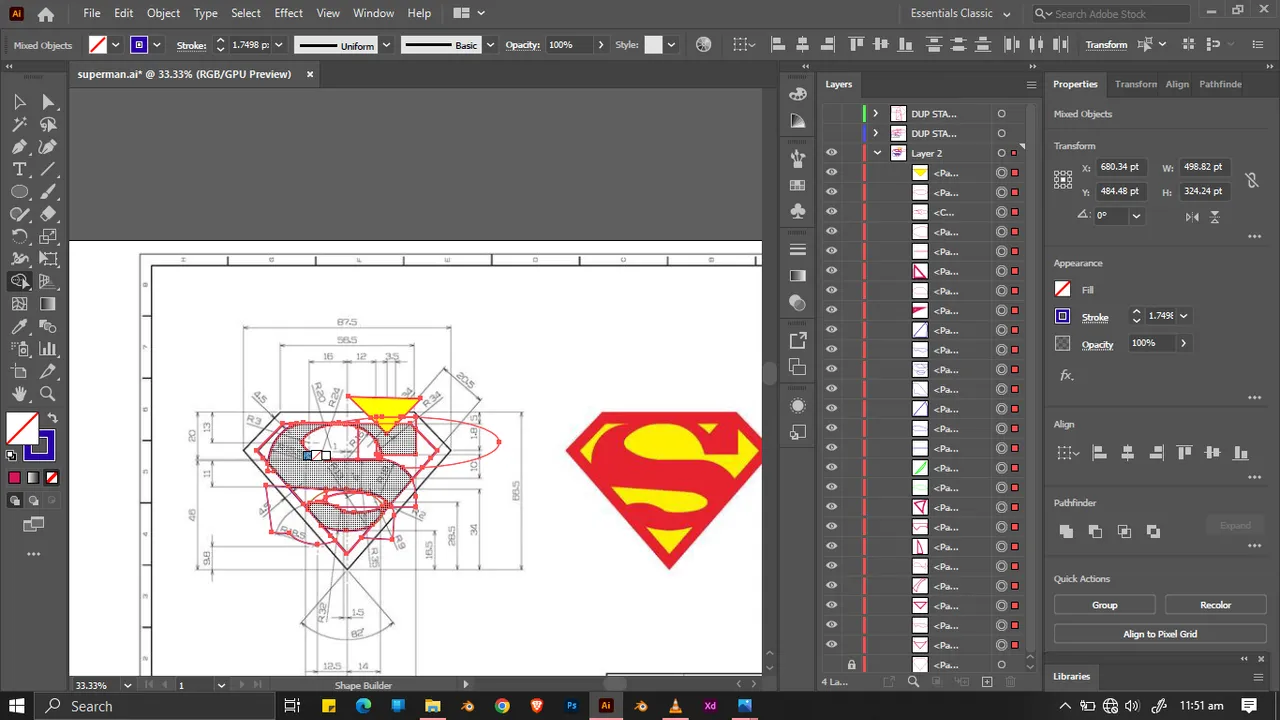1280x720 pixels.
Task: Hide Layer 2 visibility eye
Action: (831, 153)
